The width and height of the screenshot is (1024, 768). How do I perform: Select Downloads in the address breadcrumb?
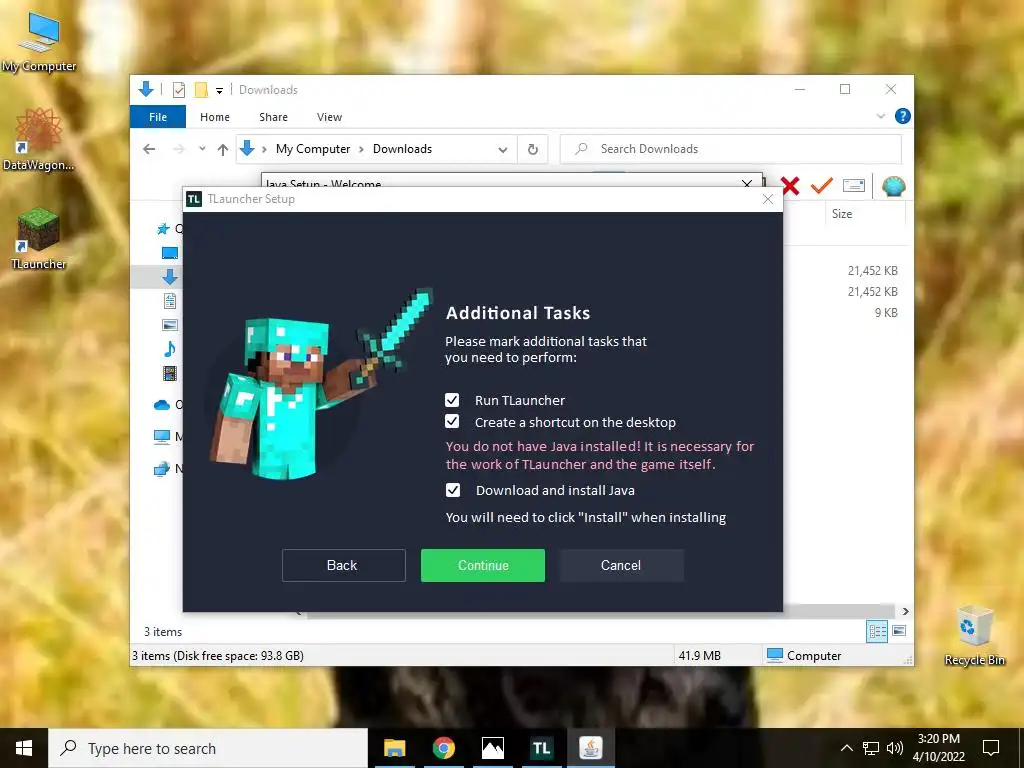pyautogui.click(x=402, y=149)
